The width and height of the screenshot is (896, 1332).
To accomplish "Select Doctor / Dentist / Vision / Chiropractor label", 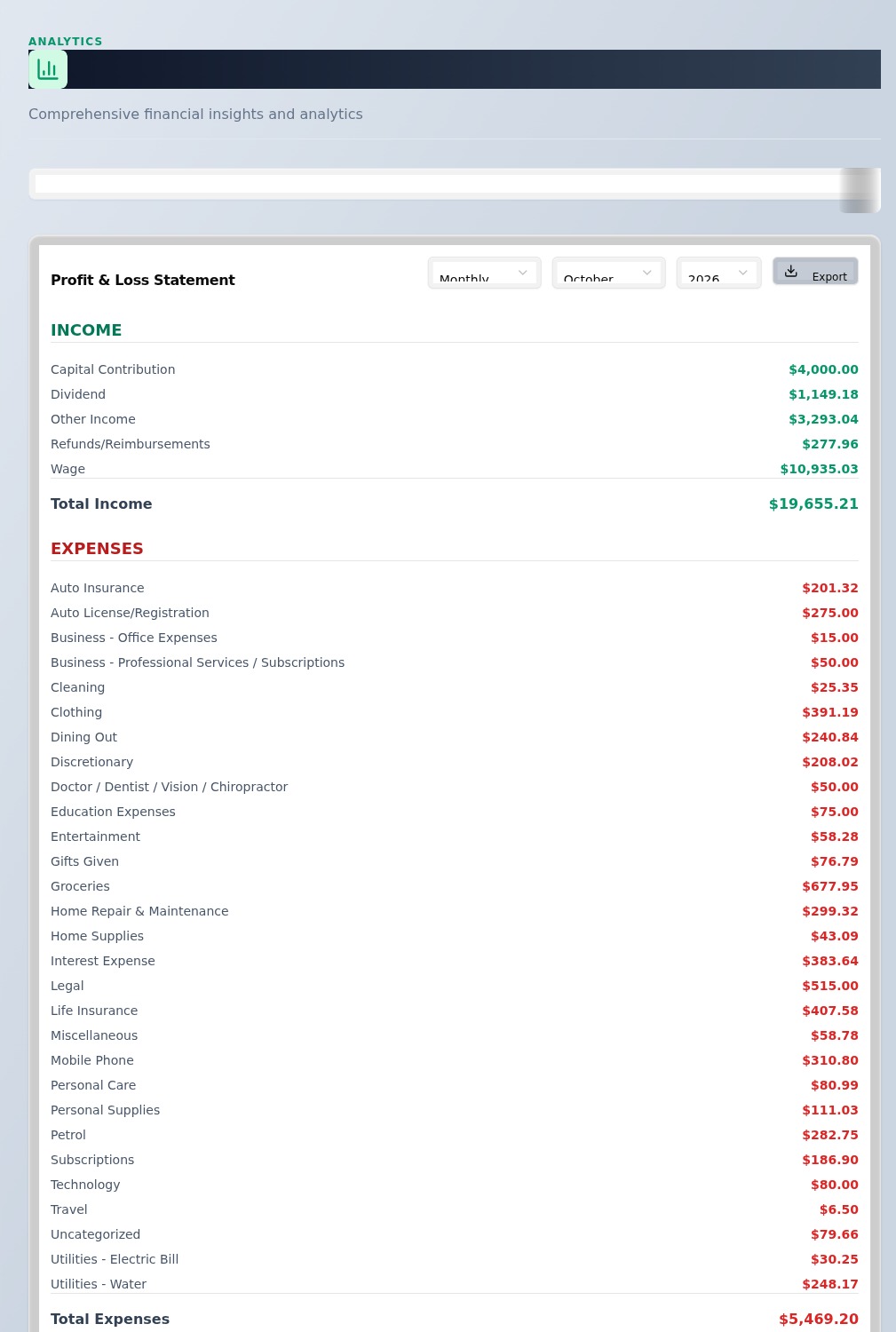I will tap(170, 787).
